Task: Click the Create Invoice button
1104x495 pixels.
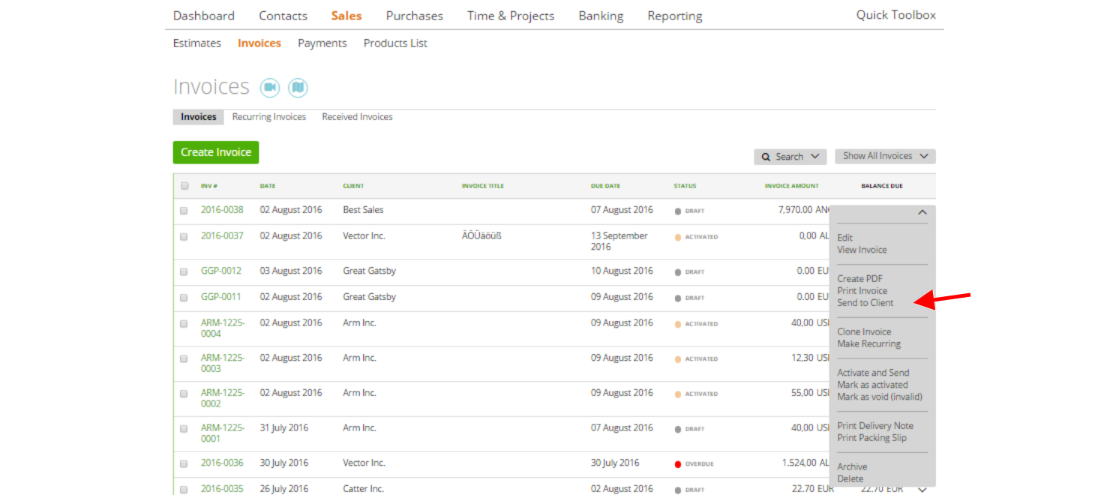Action: 216,152
